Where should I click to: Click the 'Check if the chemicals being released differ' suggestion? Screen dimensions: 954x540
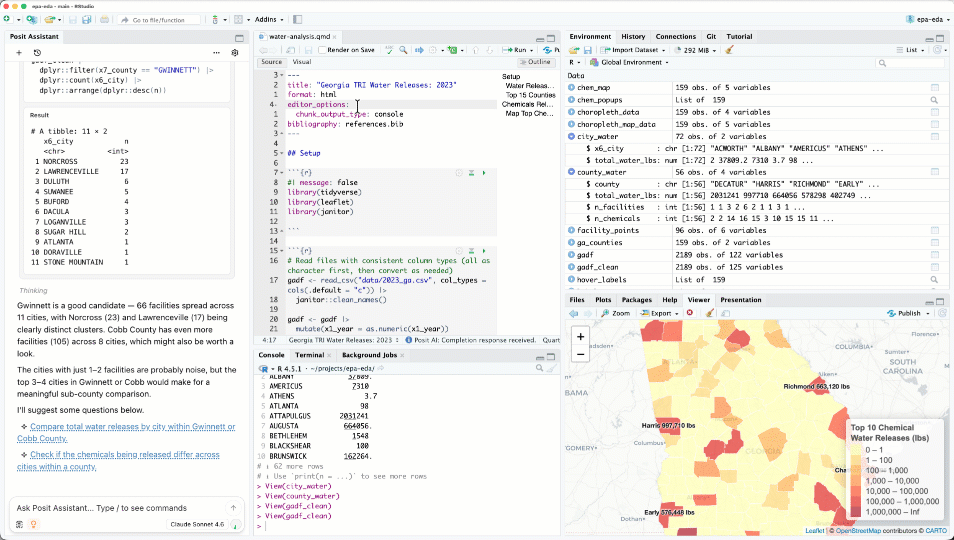click(x=118, y=461)
